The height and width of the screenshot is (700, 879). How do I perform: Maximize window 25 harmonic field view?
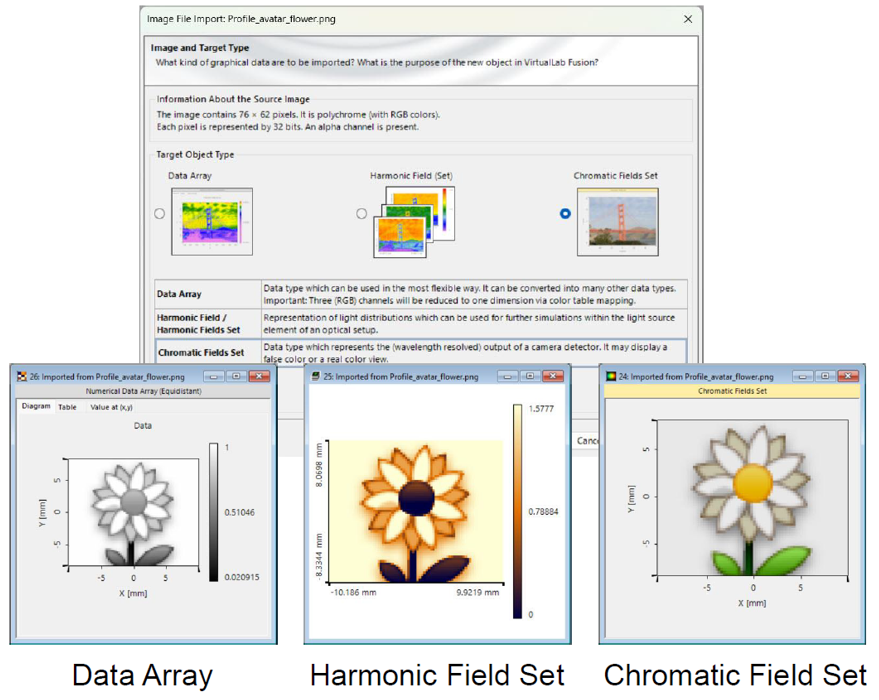530,376
